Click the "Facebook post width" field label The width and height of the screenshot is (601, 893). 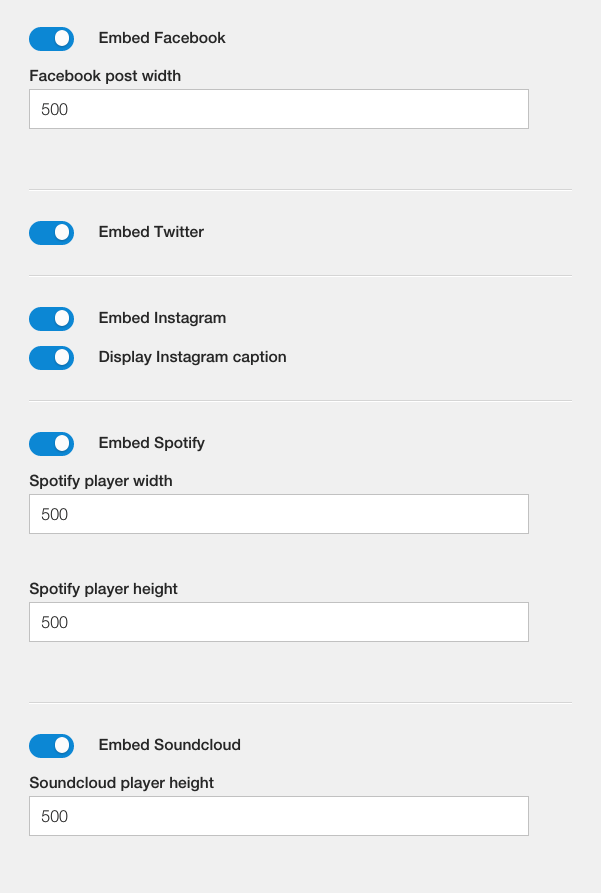click(105, 76)
